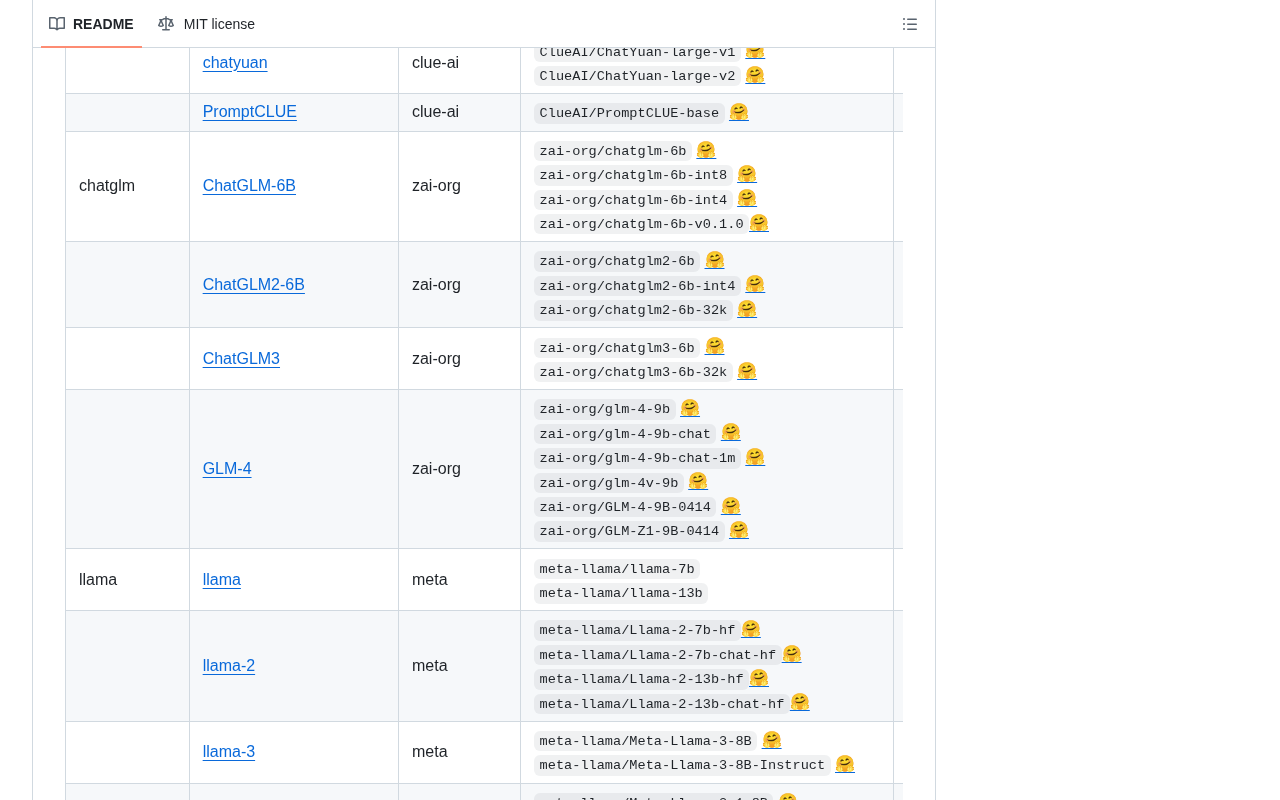Select the 'zai-org/GLM-Z1-9B-0414' code text
This screenshot has width=1280, height=800.
tap(629, 531)
